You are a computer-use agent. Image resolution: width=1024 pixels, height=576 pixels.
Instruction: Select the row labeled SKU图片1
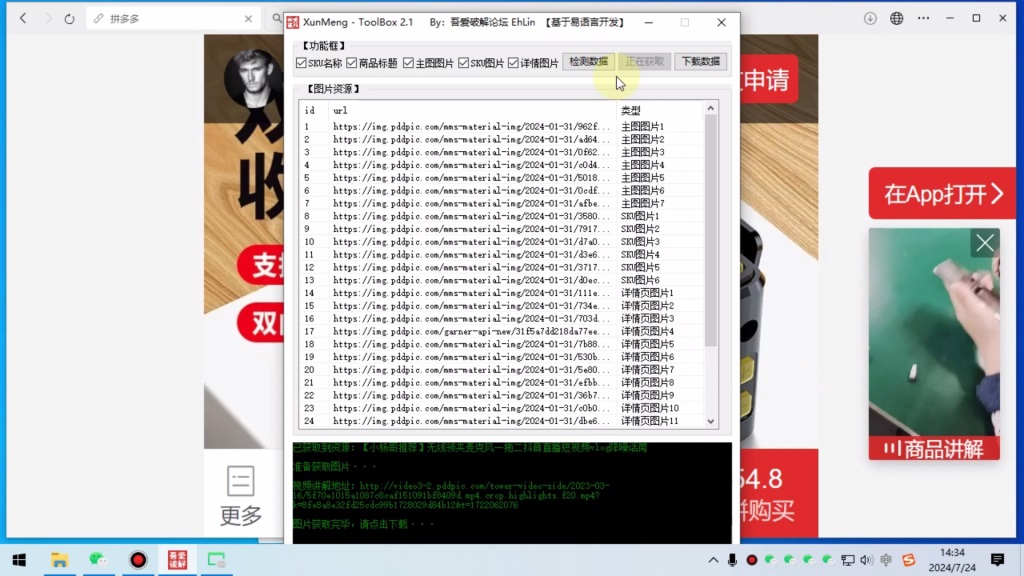502,216
